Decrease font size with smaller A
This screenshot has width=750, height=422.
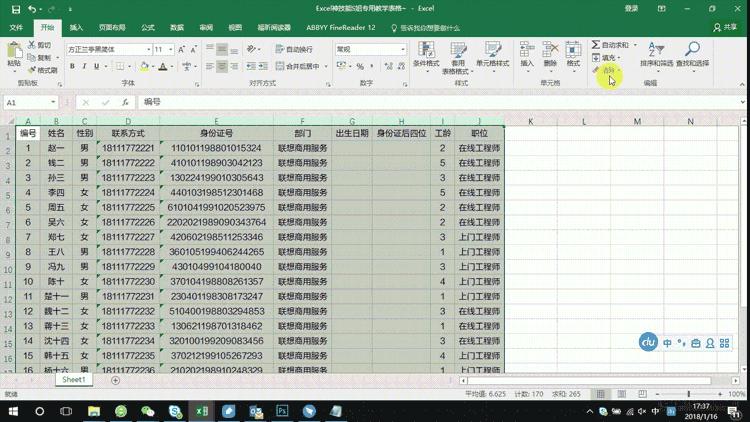point(193,49)
